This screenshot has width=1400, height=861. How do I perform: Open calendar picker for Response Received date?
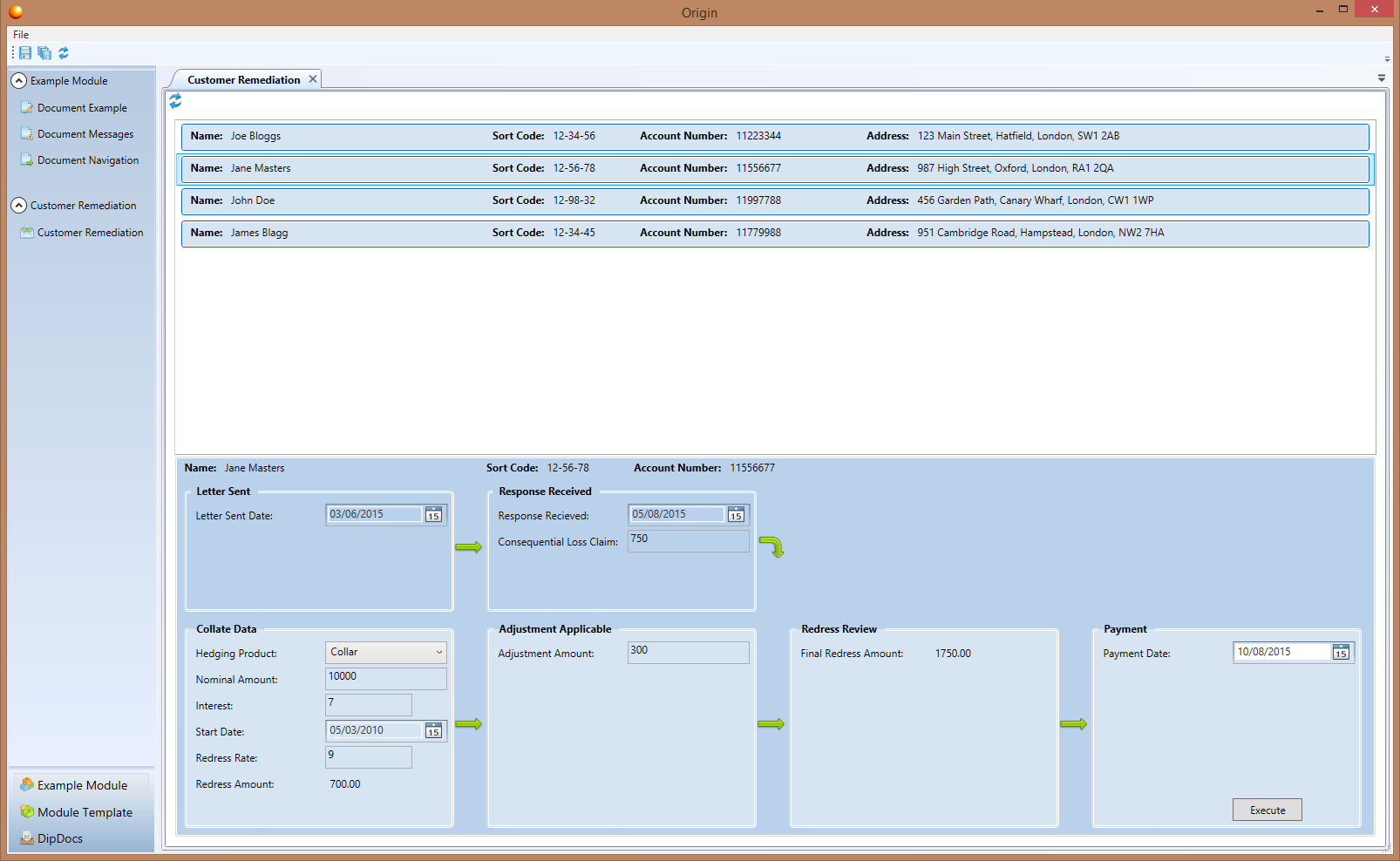[736, 515]
